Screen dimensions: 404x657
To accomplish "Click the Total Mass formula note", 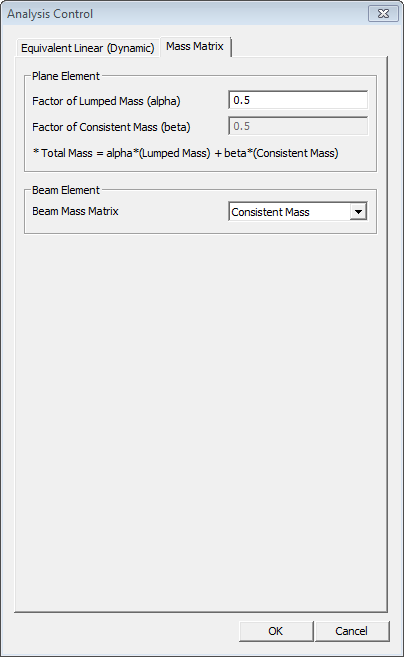I will (186, 153).
